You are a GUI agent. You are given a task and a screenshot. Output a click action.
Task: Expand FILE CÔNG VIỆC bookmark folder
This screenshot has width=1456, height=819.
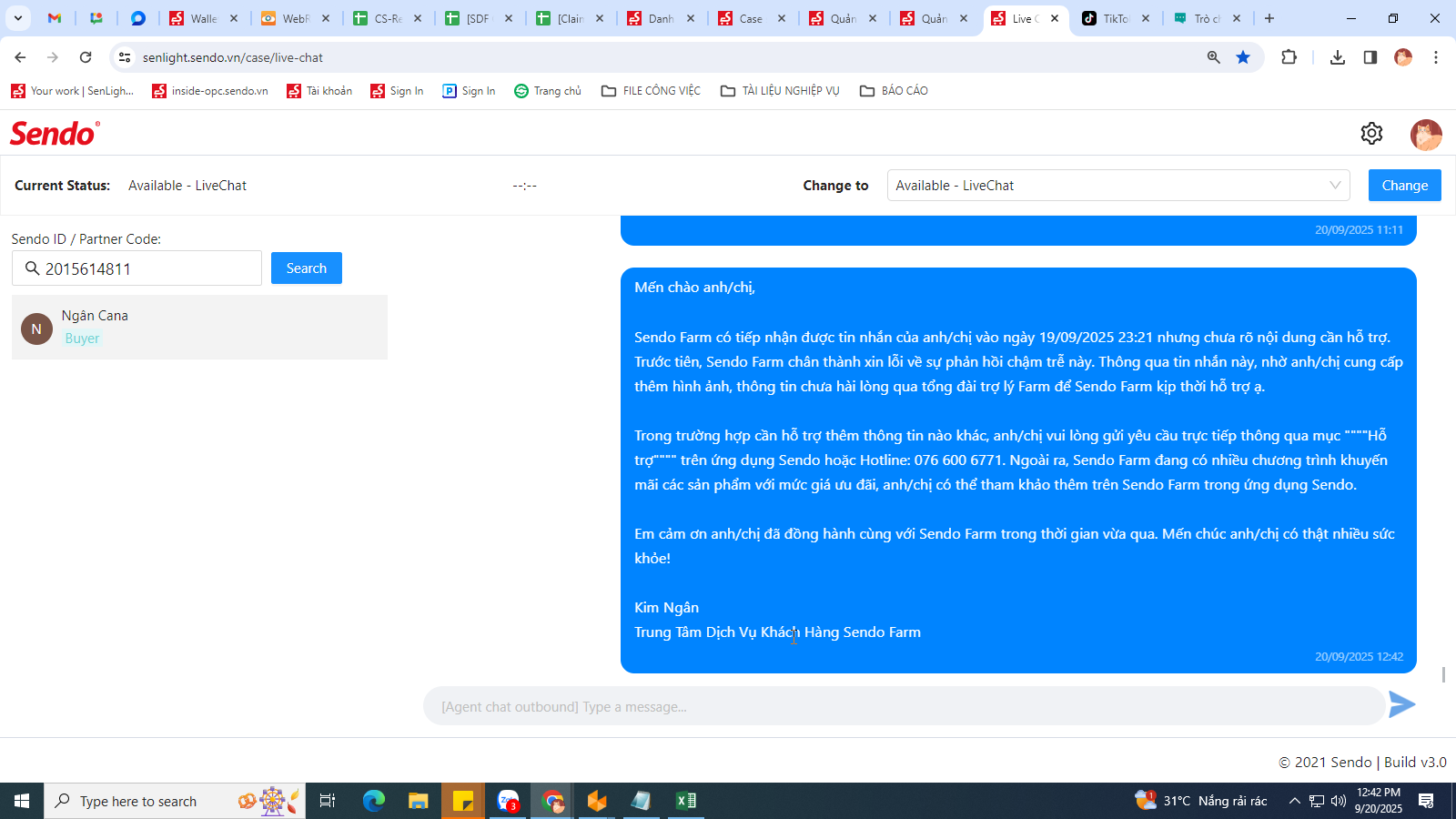pos(651,91)
